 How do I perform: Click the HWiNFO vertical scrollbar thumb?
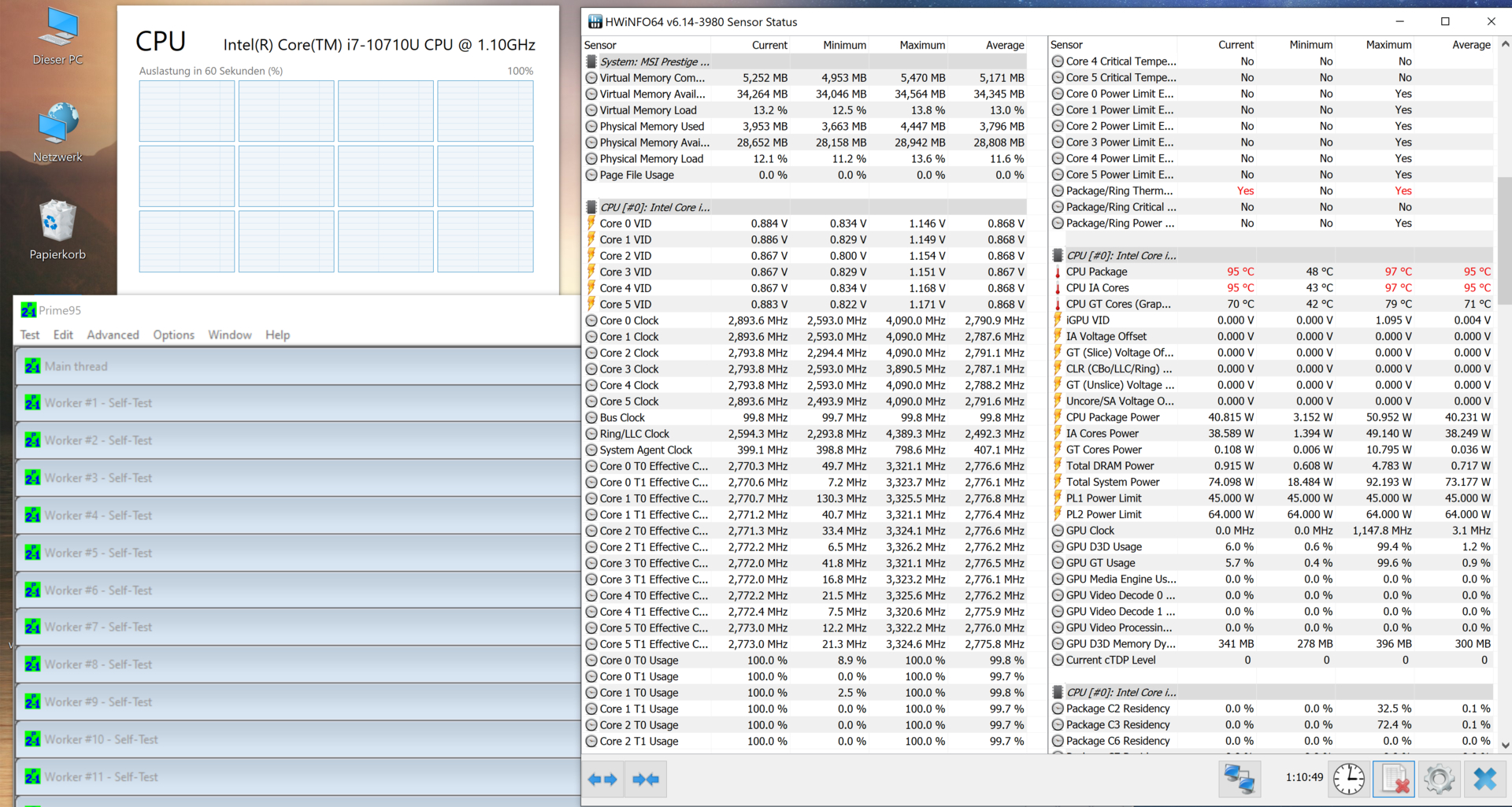(1505, 240)
